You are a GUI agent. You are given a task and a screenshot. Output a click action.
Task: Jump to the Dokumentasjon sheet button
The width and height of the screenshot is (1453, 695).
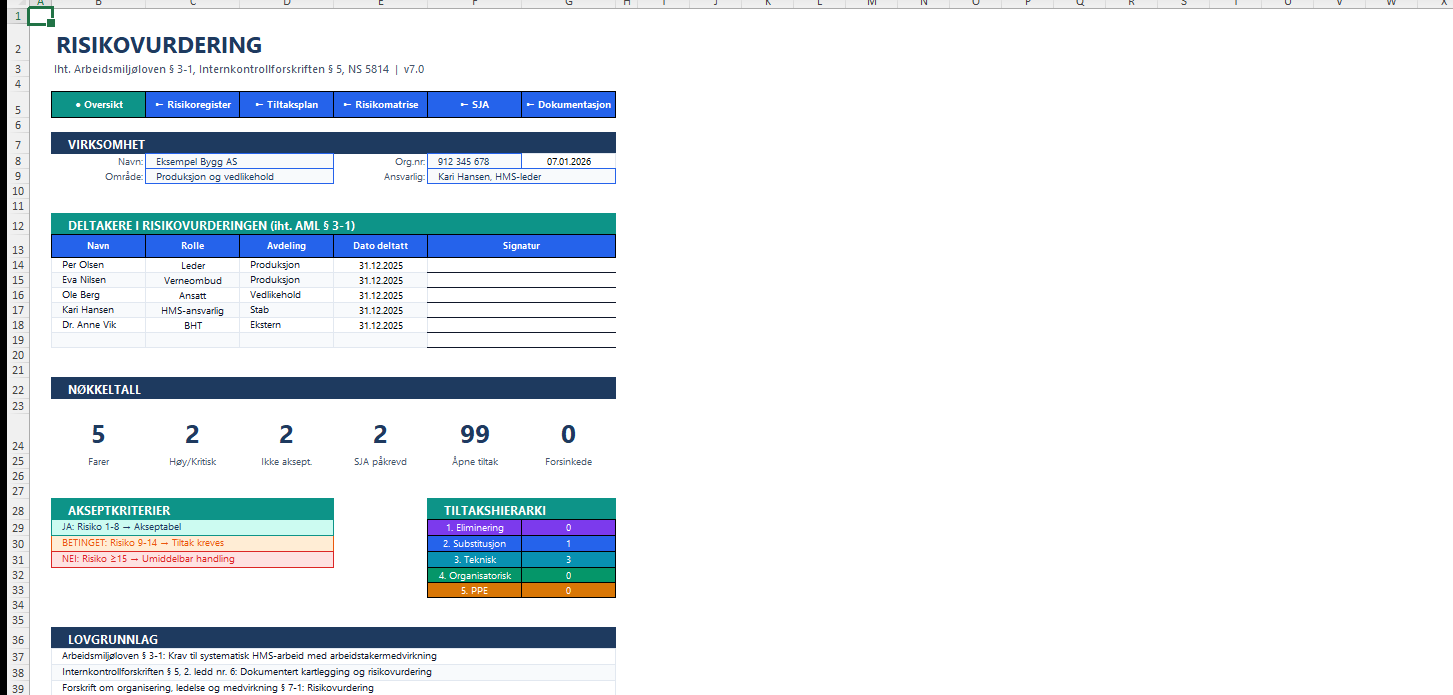tap(568, 105)
